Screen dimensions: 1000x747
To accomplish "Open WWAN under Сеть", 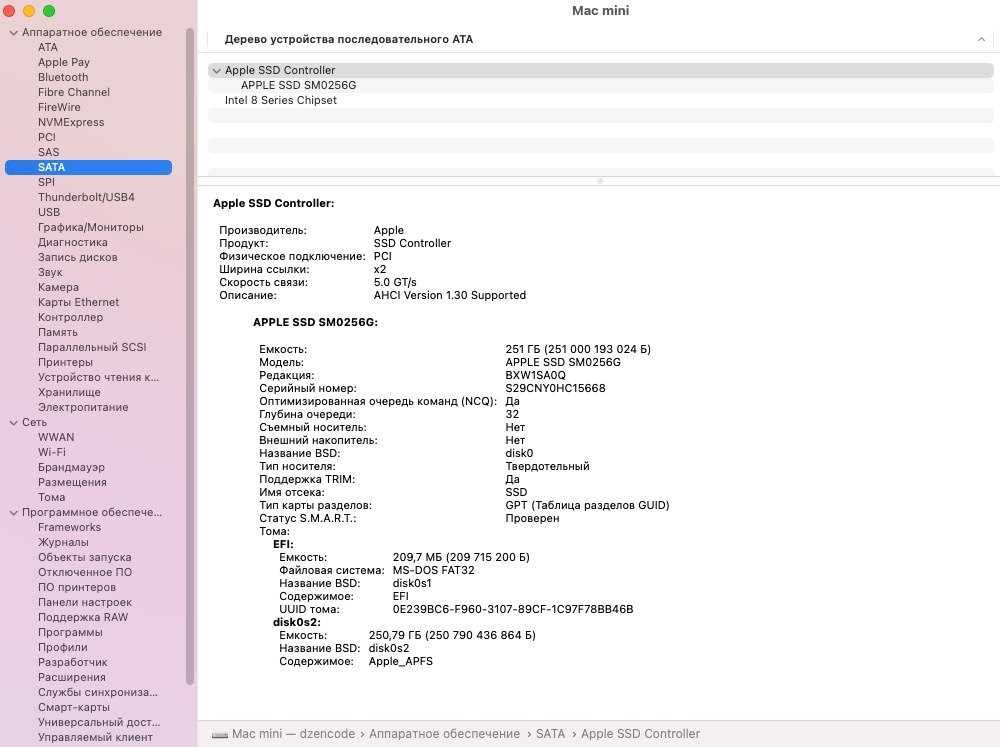I will click(x=56, y=438).
